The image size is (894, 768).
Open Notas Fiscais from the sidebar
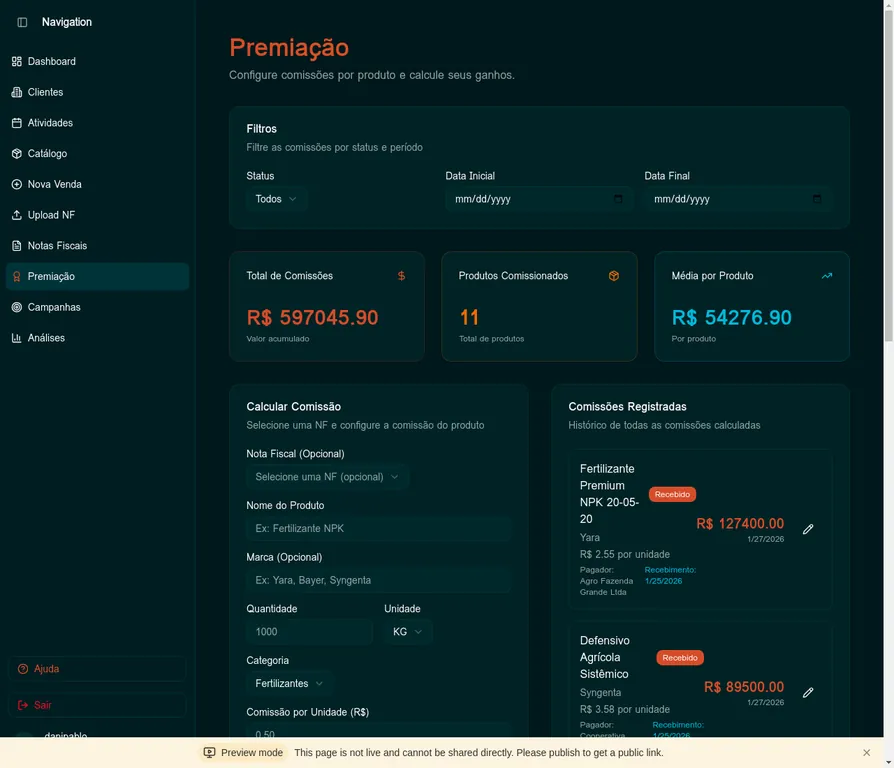[x=56, y=245]
